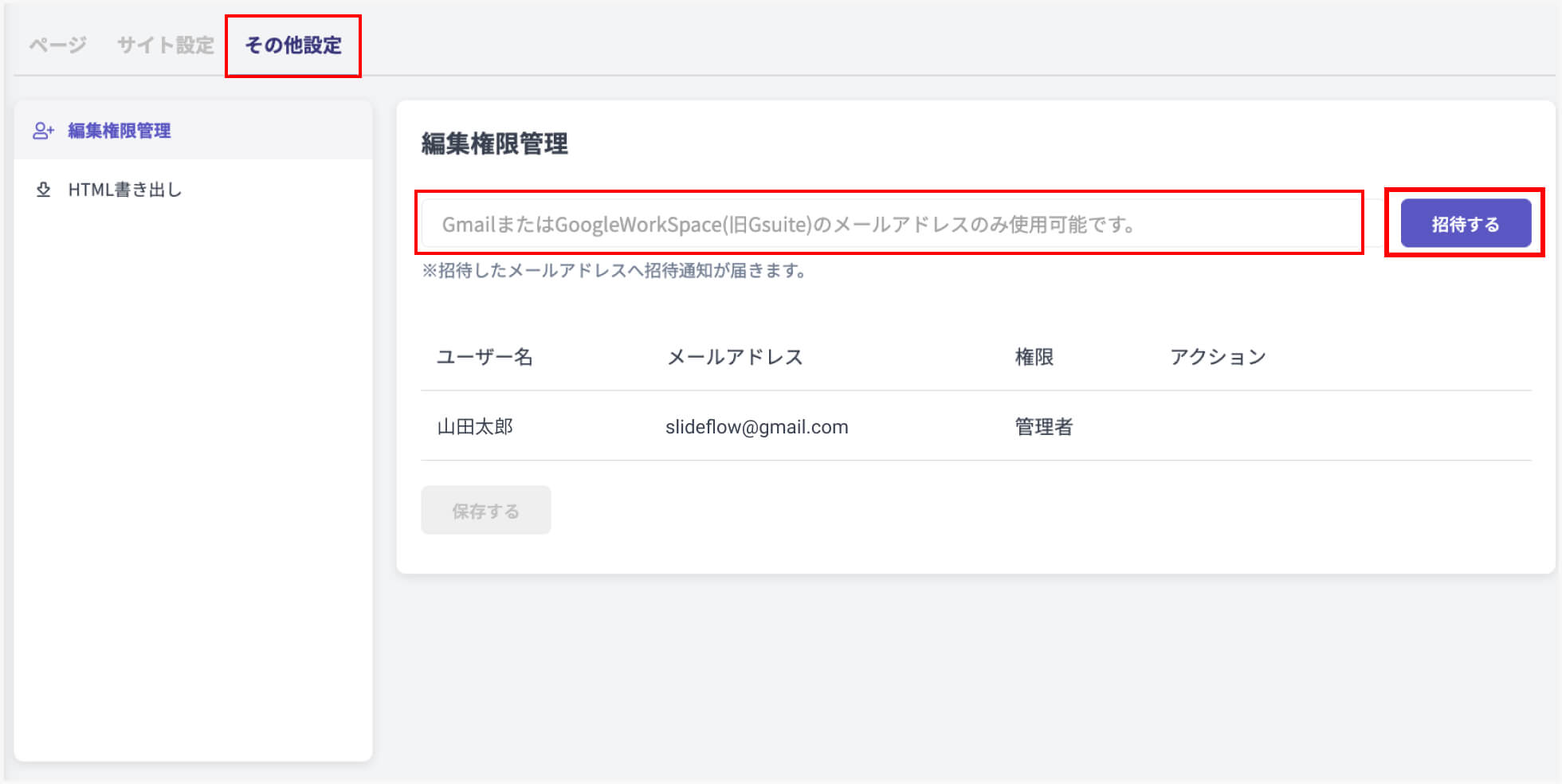Click the disabled 保存する button
Screen dimensions: 1562x784
[485, 510]
